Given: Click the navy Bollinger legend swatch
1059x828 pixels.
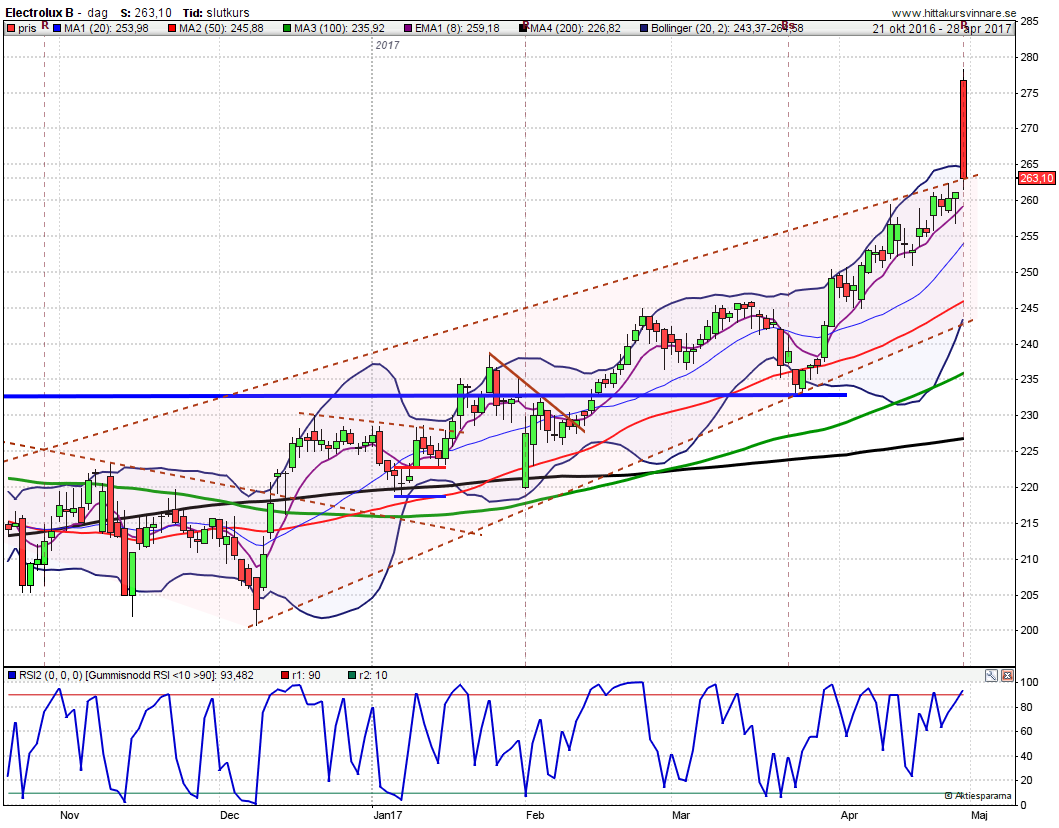Looking at the screenshot, I should pyautogui.click(x=644, y=28).
